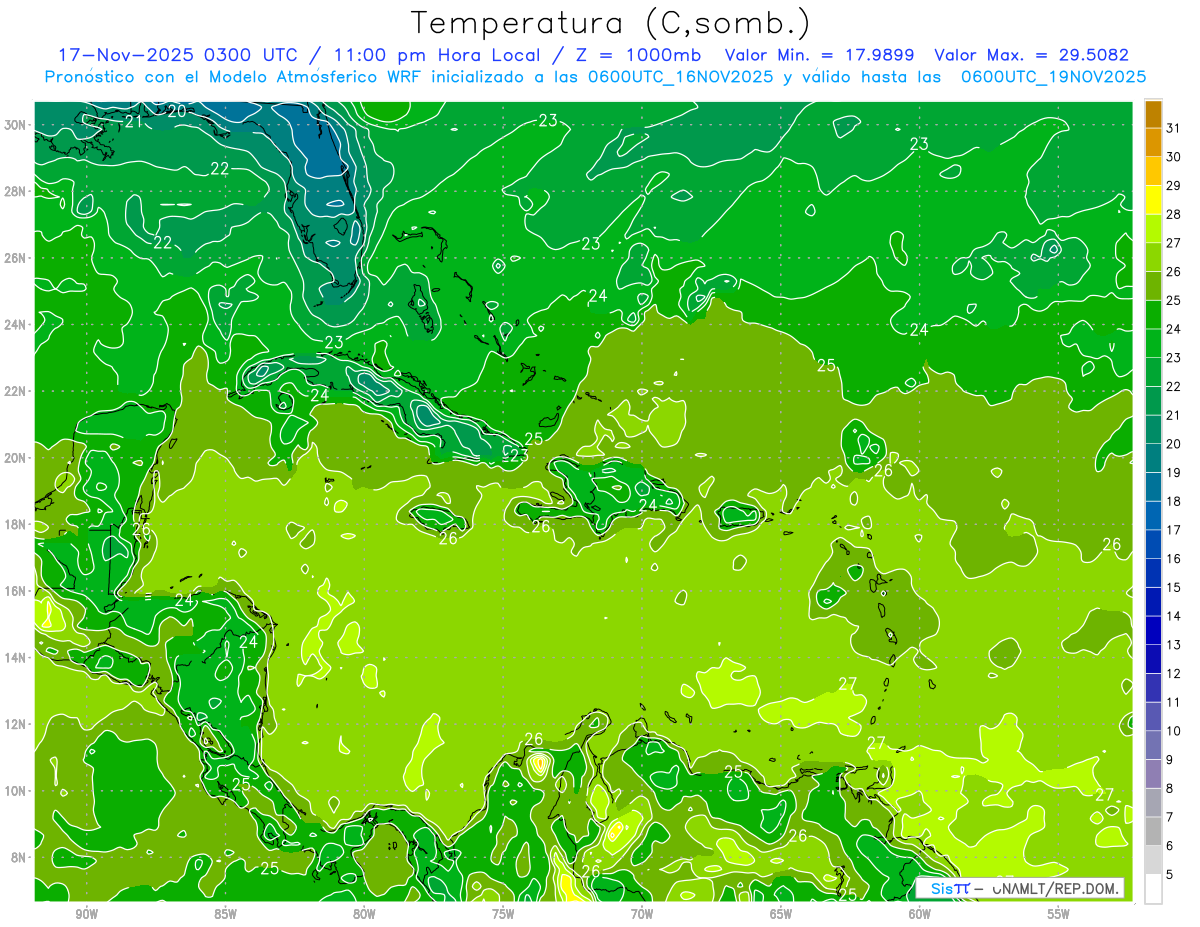Click the title Temperatura (C,somb.)
Screen dimensions: 1200x927
(x=610, y=23)
